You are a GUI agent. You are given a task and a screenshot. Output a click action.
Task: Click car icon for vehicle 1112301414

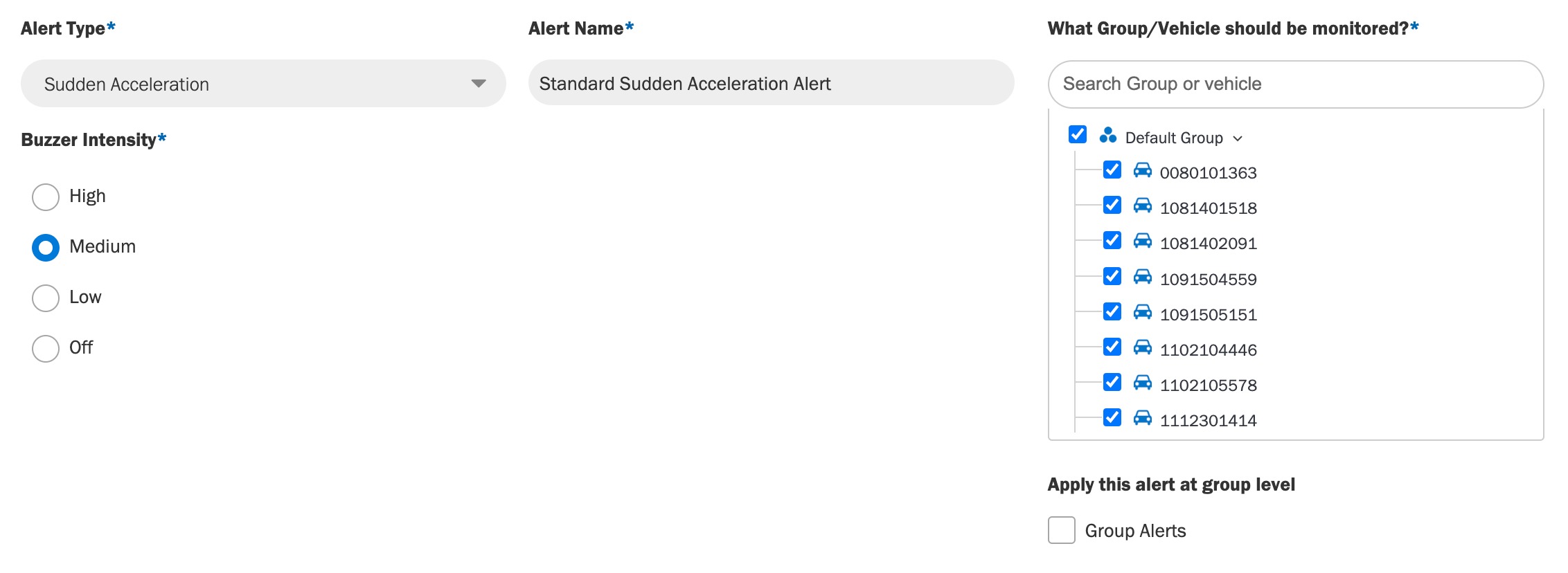click(x=1142, y=418)
